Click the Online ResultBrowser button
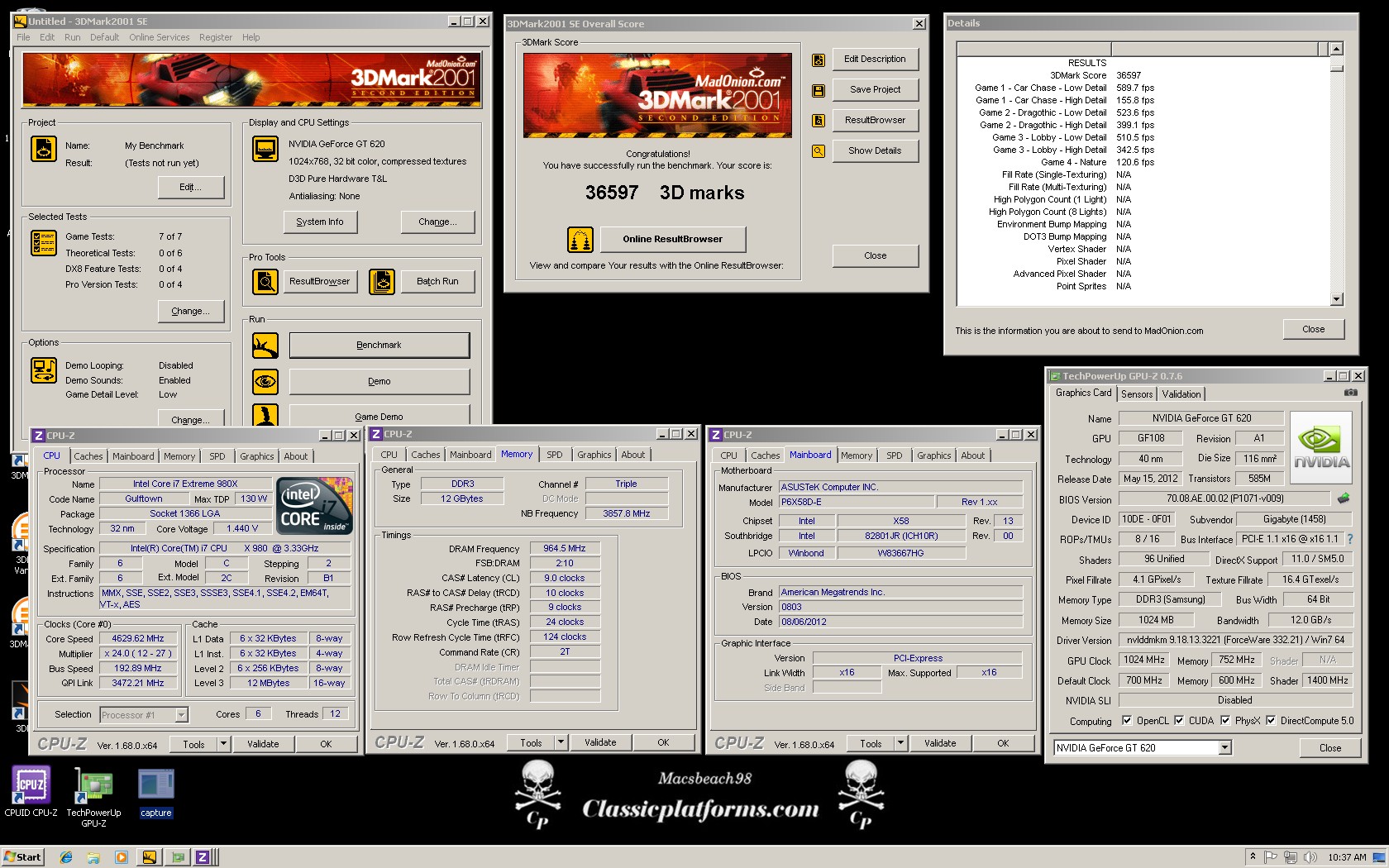This screenshot has height=868, width=1389. click(672, 240)
